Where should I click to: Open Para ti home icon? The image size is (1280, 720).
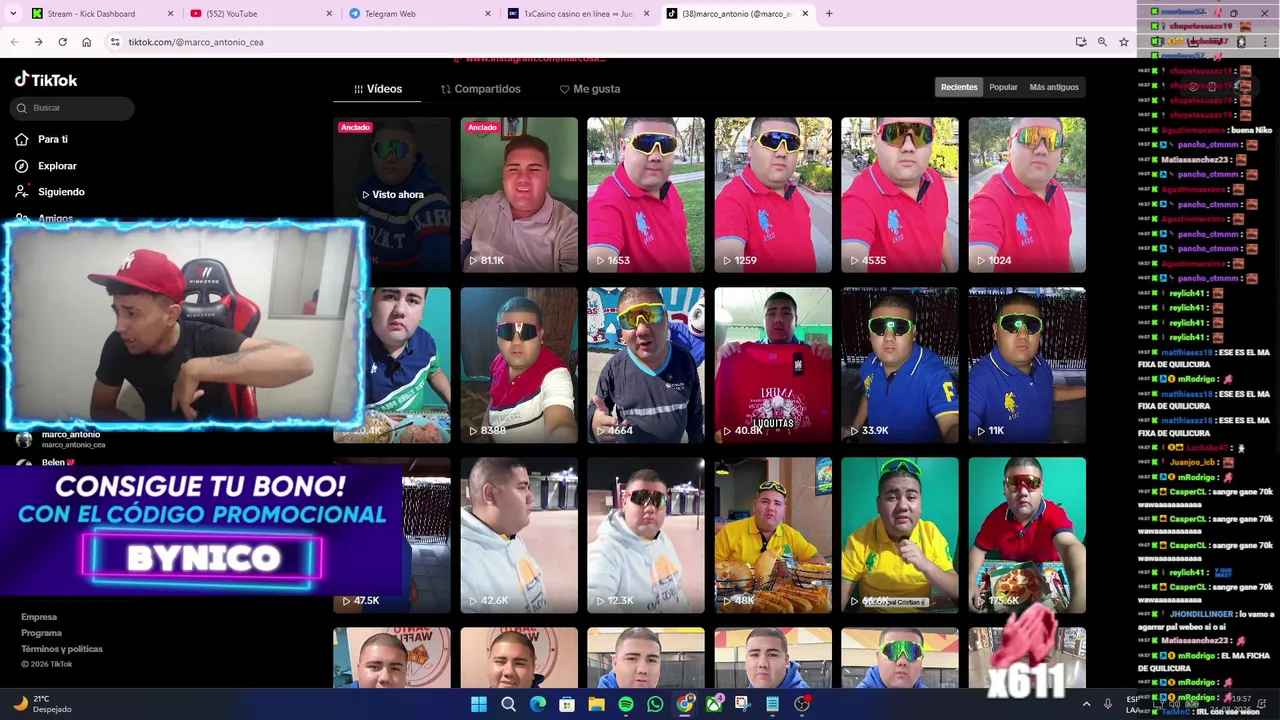(x=22, y=139)
